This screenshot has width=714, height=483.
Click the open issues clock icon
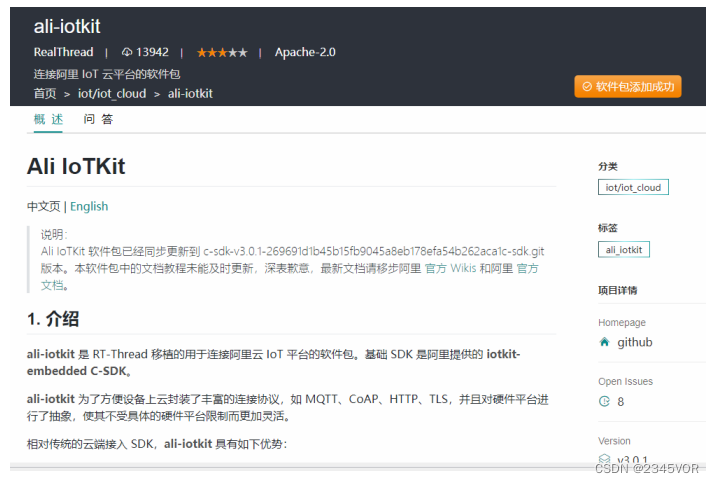604,402
